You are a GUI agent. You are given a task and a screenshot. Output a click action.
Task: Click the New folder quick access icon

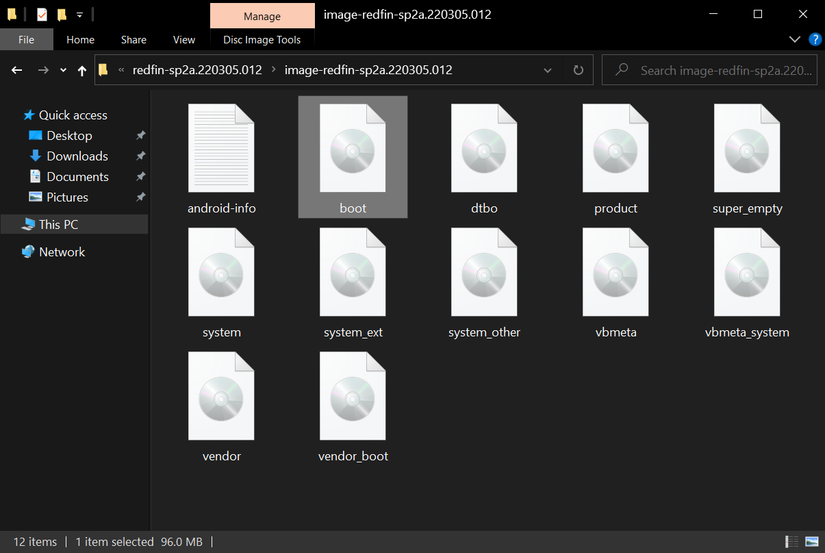[62, 15]
